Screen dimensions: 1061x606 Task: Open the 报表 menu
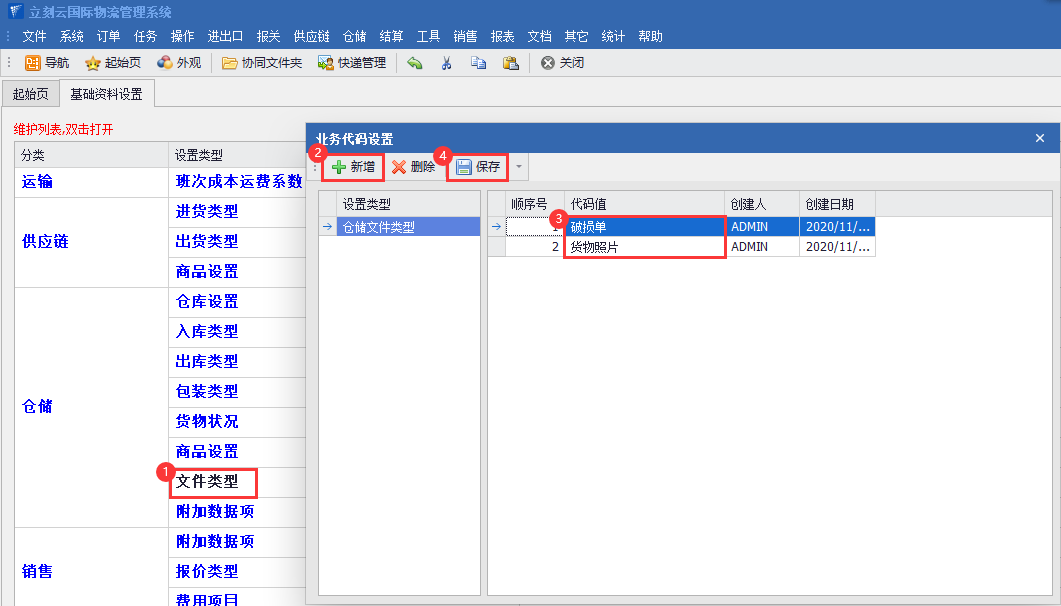502,36
